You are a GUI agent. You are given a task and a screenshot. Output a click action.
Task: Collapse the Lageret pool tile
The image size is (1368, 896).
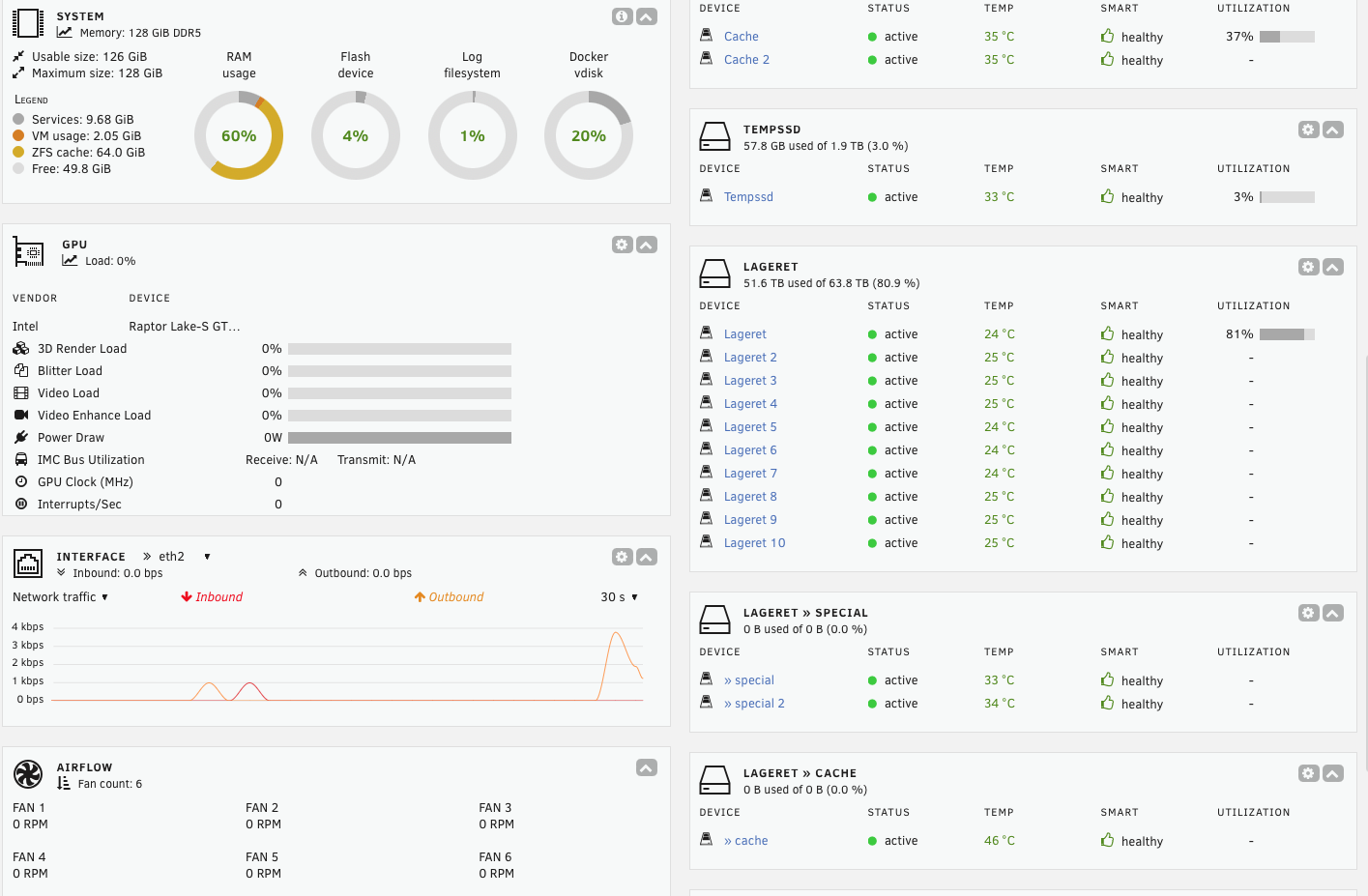(1333, 267)
